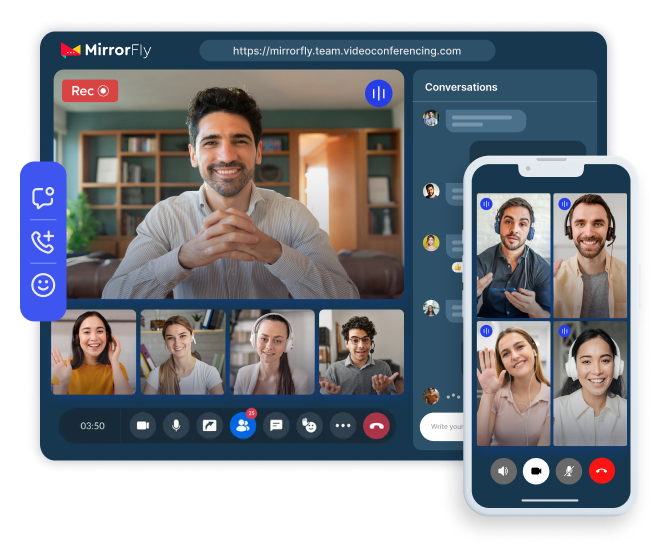This screenshot has height=548, width=658.
Task: Click the MirrorFly logo
Action: [106, 50]
